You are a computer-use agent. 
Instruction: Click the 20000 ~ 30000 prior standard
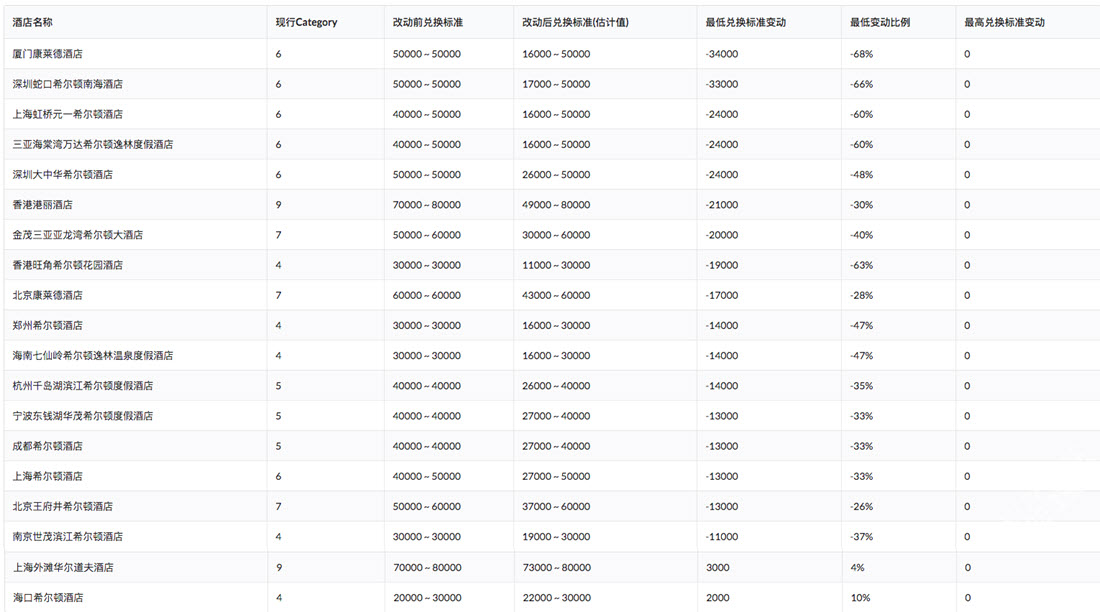click(x=427, y=597)
